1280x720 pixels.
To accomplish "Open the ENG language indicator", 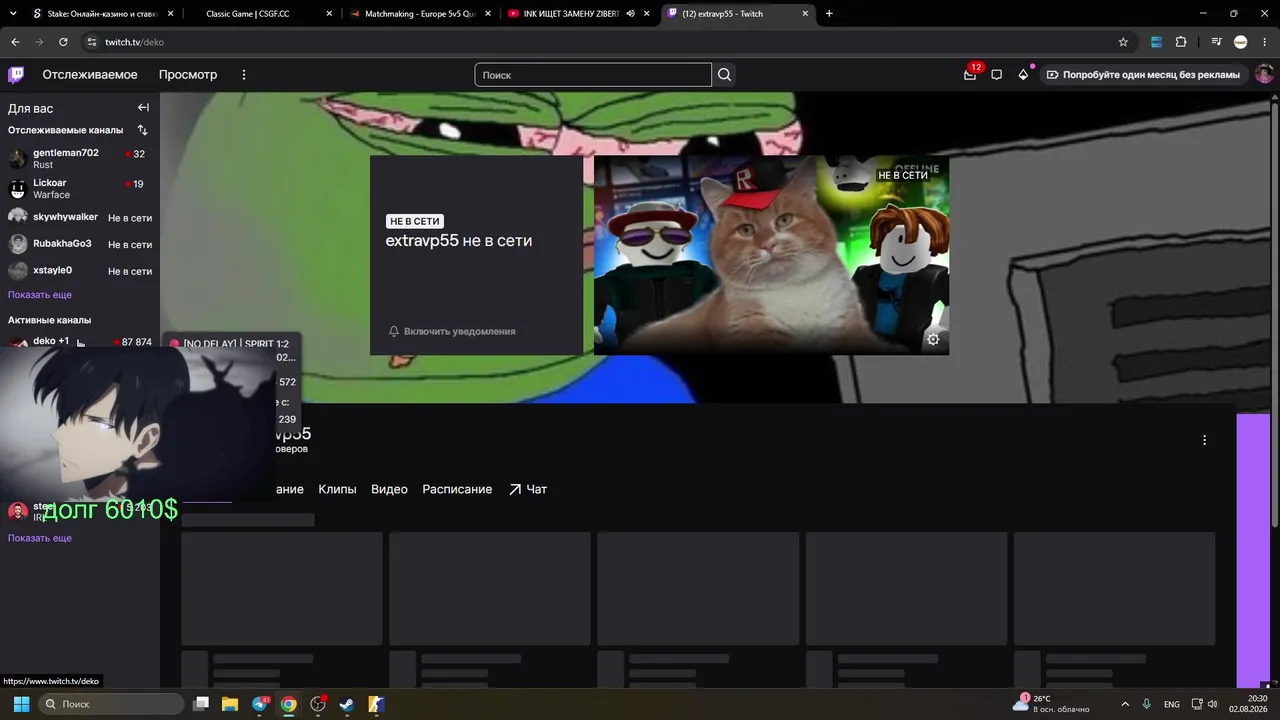I will point(1172,704).
